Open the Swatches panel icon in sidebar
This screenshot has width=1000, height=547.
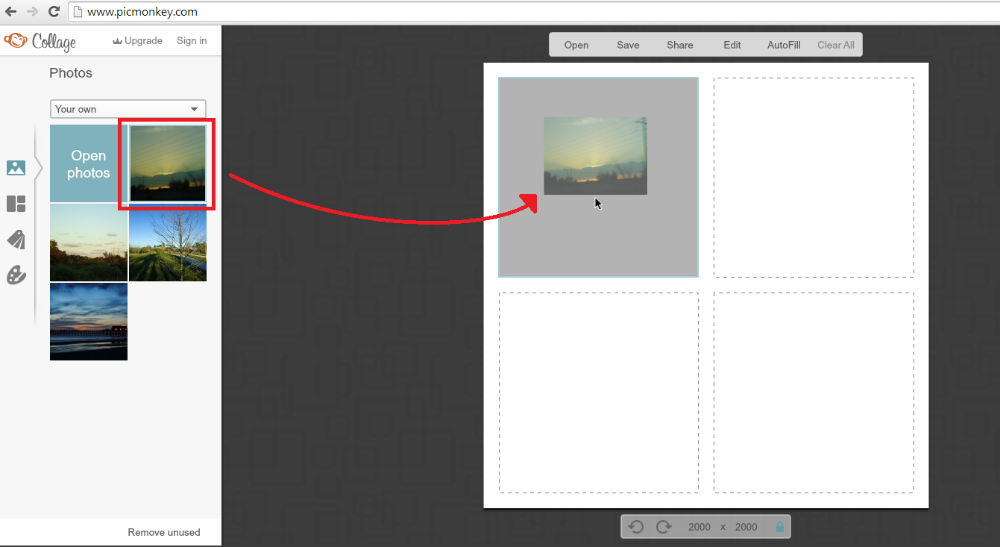point(16,239)
